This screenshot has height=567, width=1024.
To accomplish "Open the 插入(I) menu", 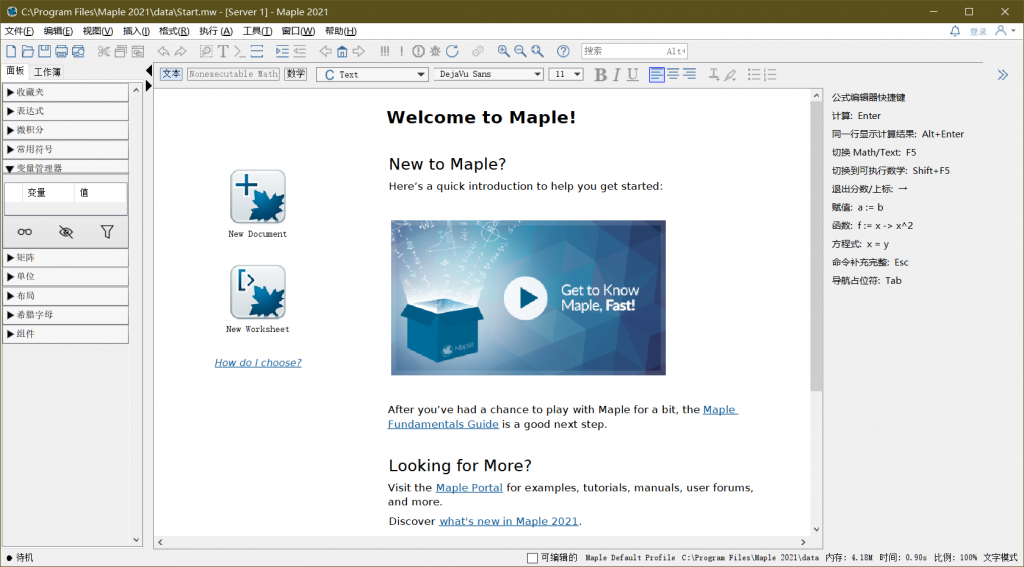I will 136,31.
